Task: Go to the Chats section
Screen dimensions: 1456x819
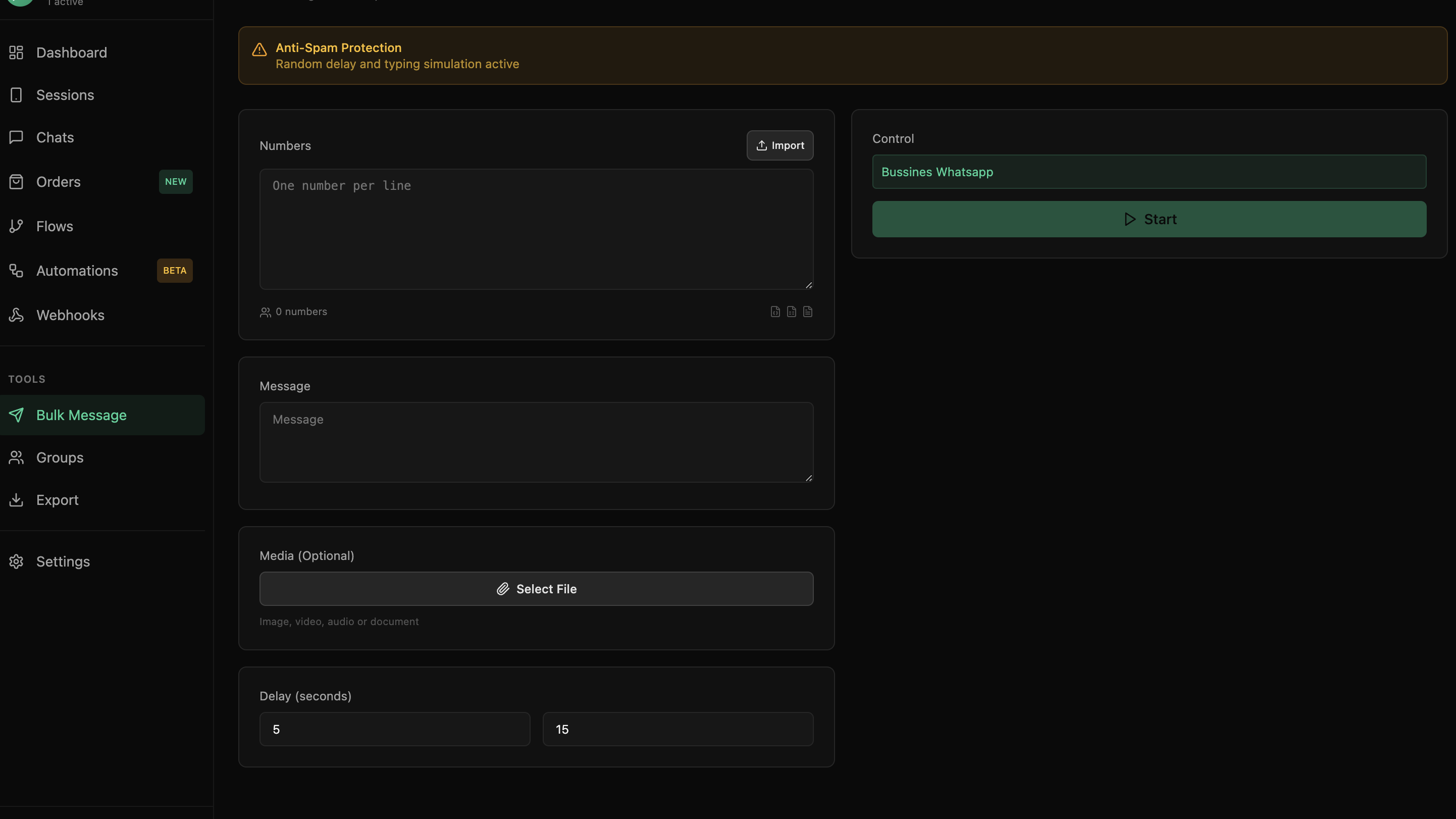Action: tap(55, 137)
